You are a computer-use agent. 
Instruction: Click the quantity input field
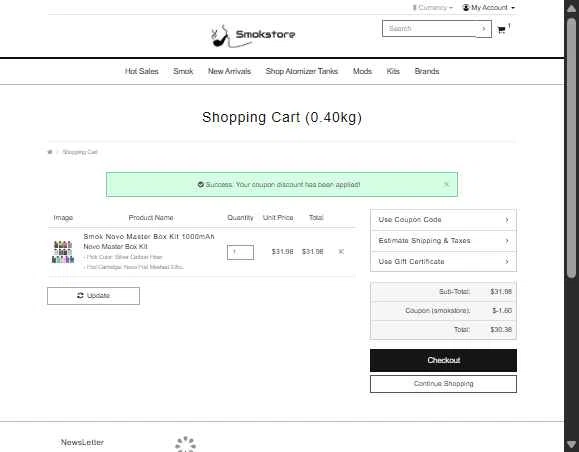click(240, 252)
